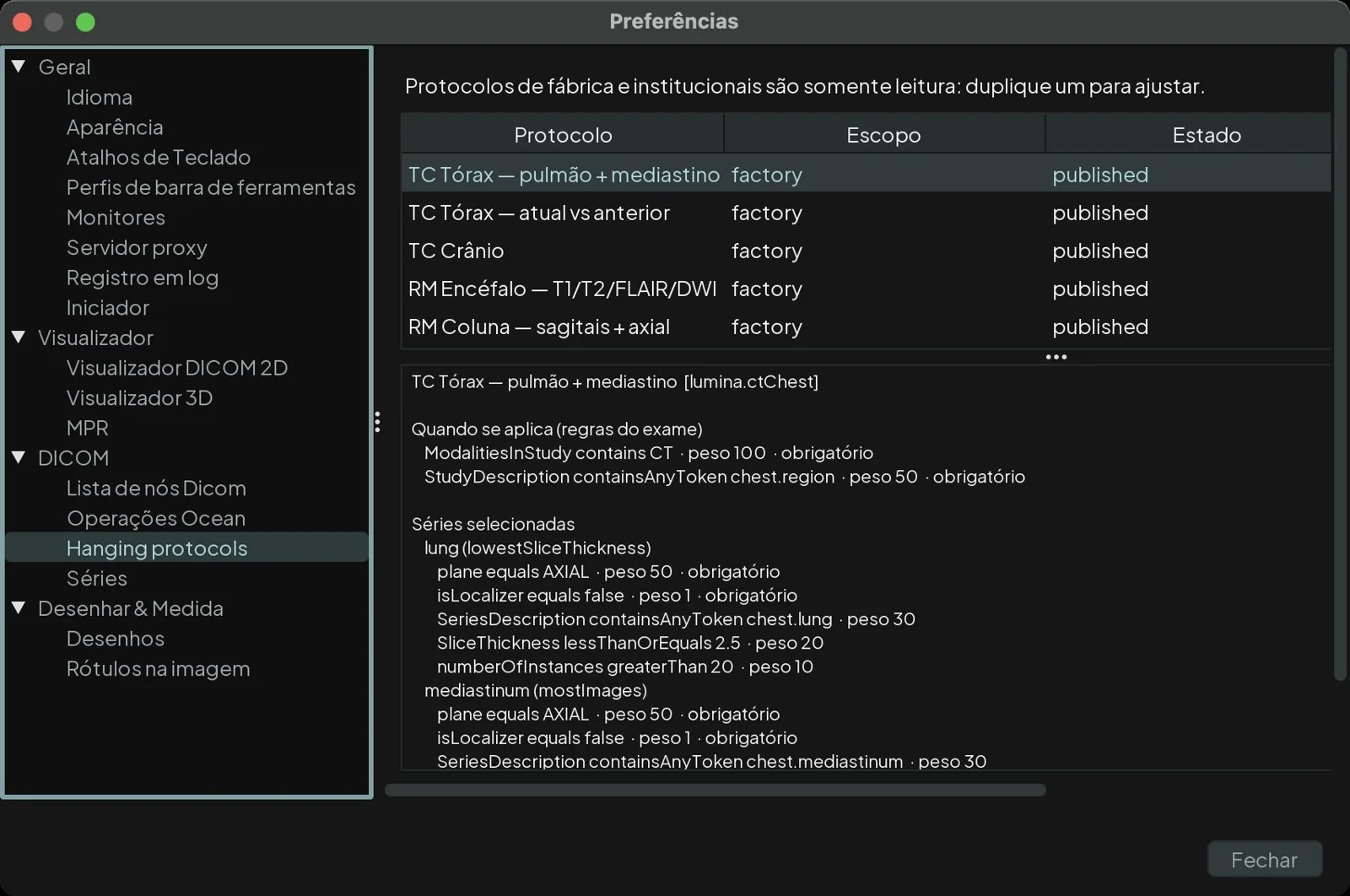Screen dimensions: 1350x896
Task: Go to Lista de nós Dicom
Action: (156, 488)
